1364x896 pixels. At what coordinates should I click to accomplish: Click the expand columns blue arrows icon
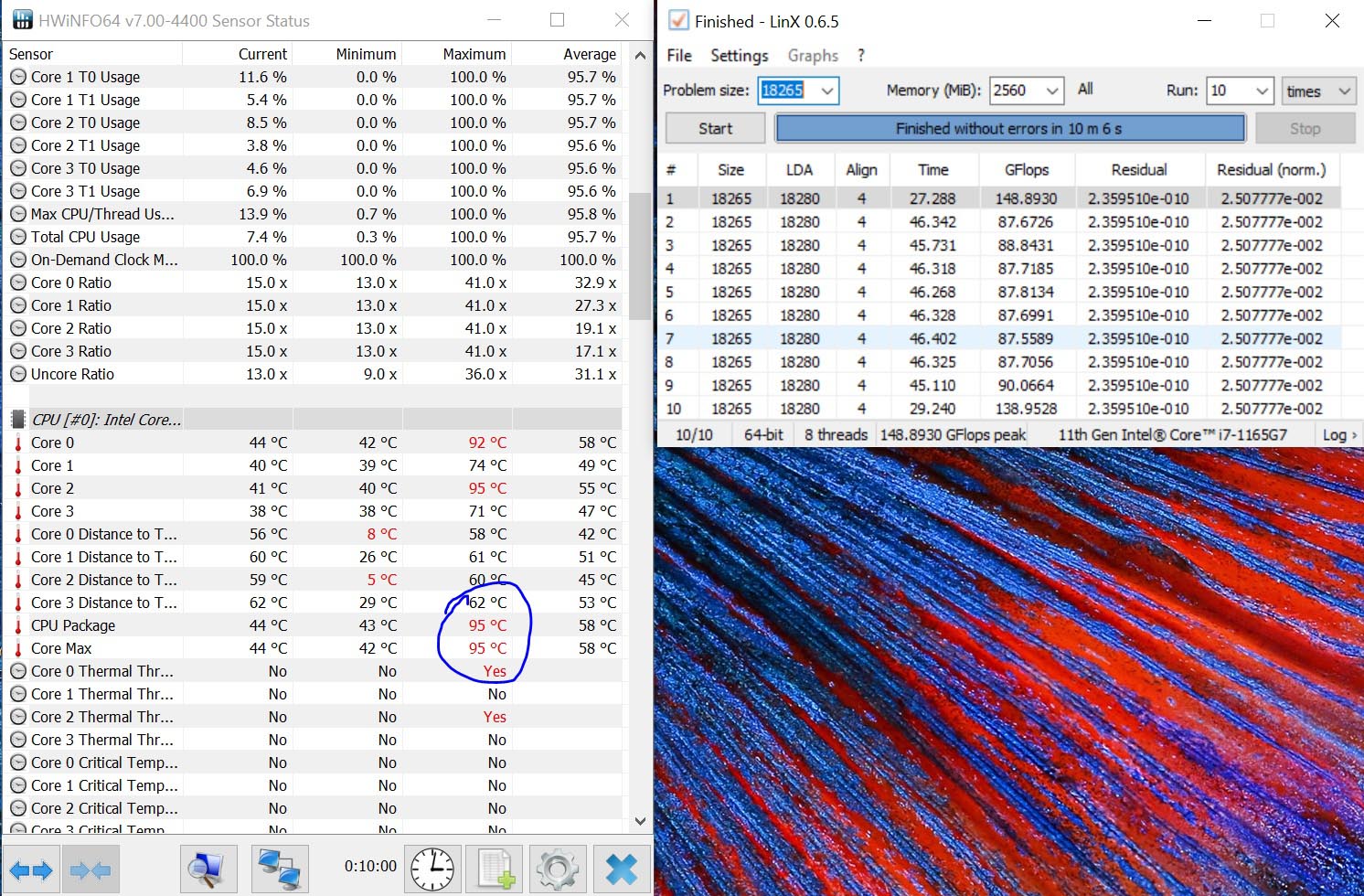pyautogui.click(x=31, y=869)
